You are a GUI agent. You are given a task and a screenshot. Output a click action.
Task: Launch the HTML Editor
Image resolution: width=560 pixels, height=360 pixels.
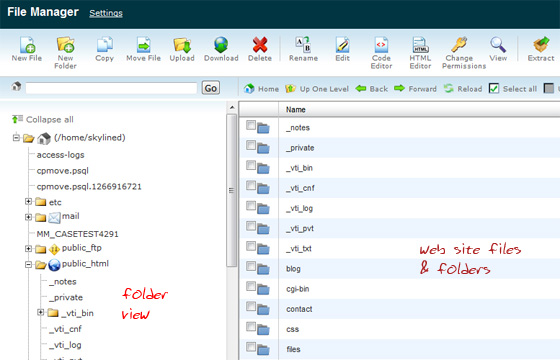point(420,45)
